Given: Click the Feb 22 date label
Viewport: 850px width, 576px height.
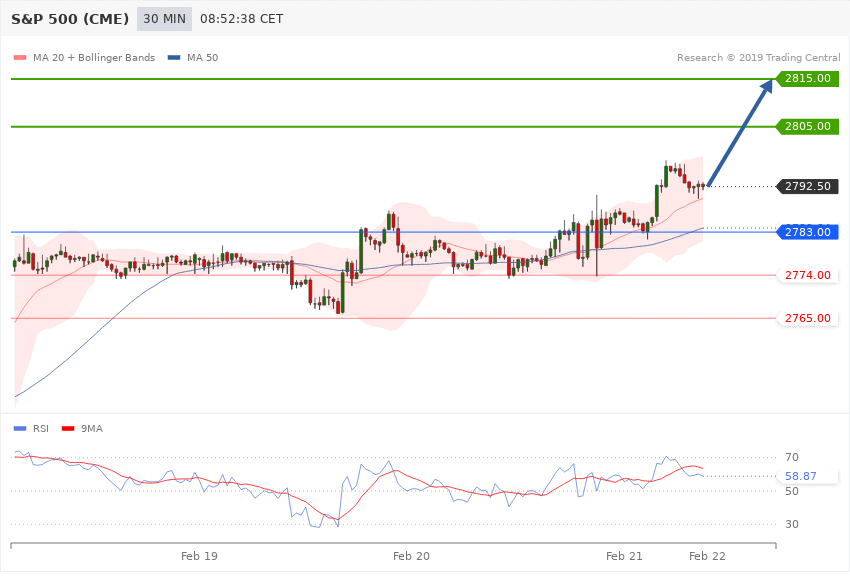Looking at the screenshot, I should (707, 556).
